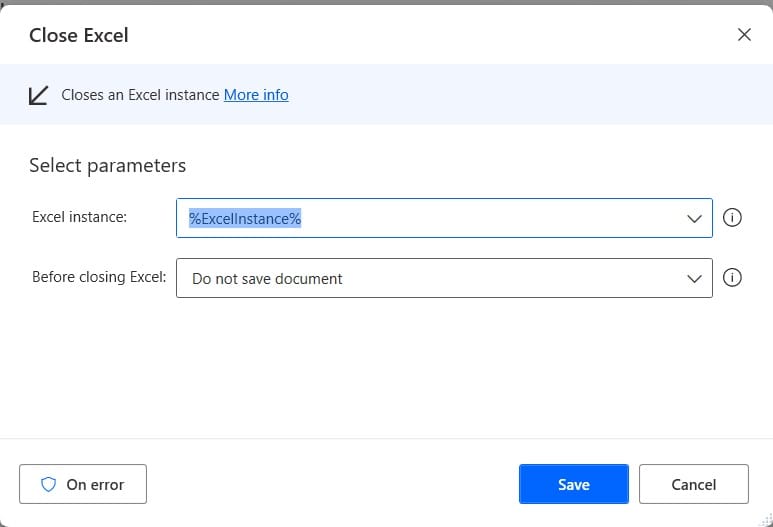
Task: Click the Before closing Excel label
Action: point(99,277)
